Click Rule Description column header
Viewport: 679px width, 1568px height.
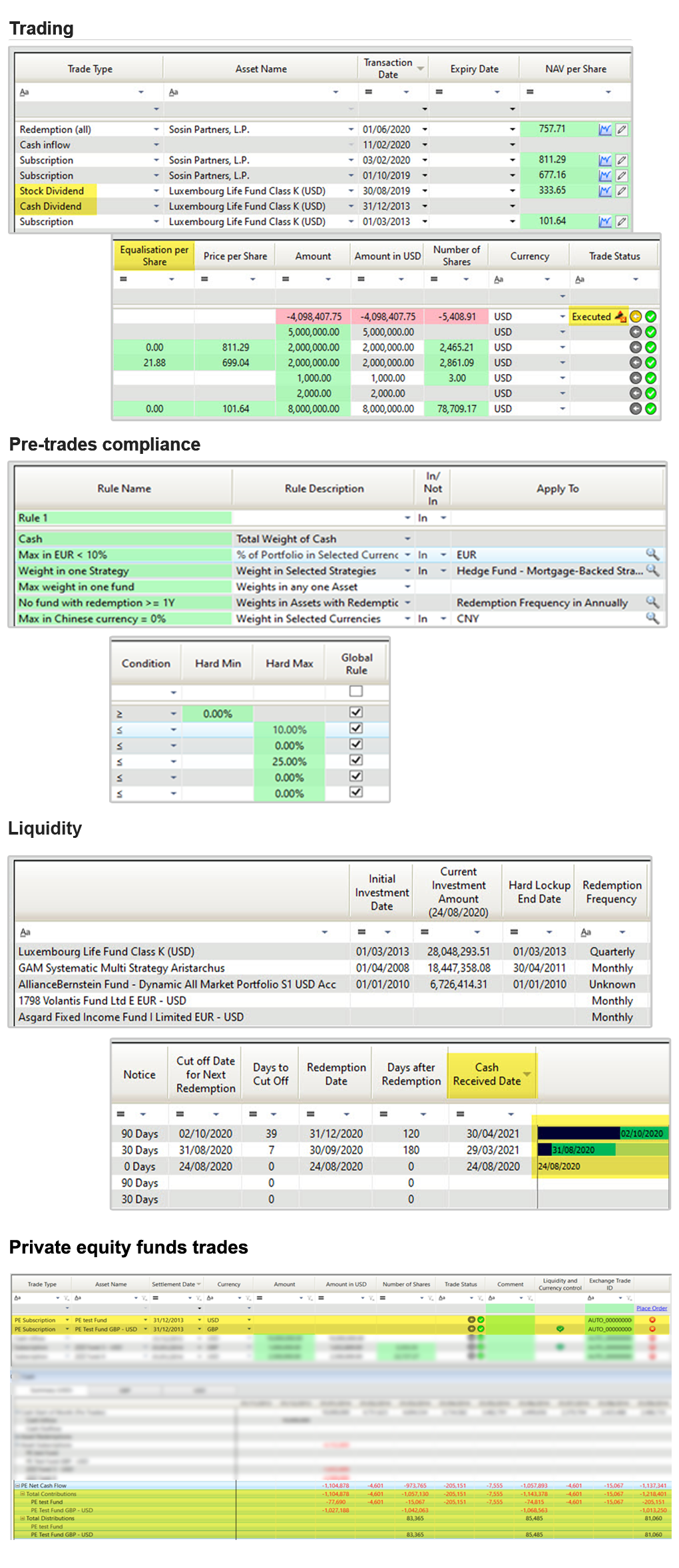point(324,489)
